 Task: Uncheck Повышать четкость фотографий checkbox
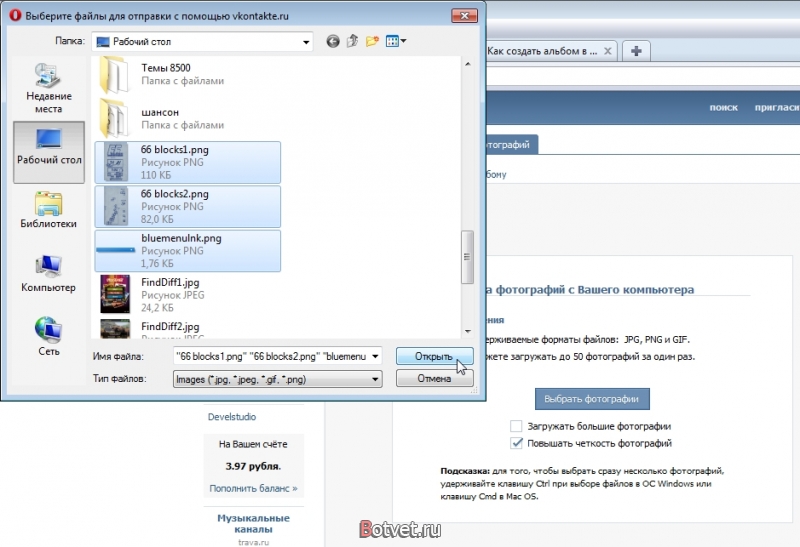tap(516, 443)
